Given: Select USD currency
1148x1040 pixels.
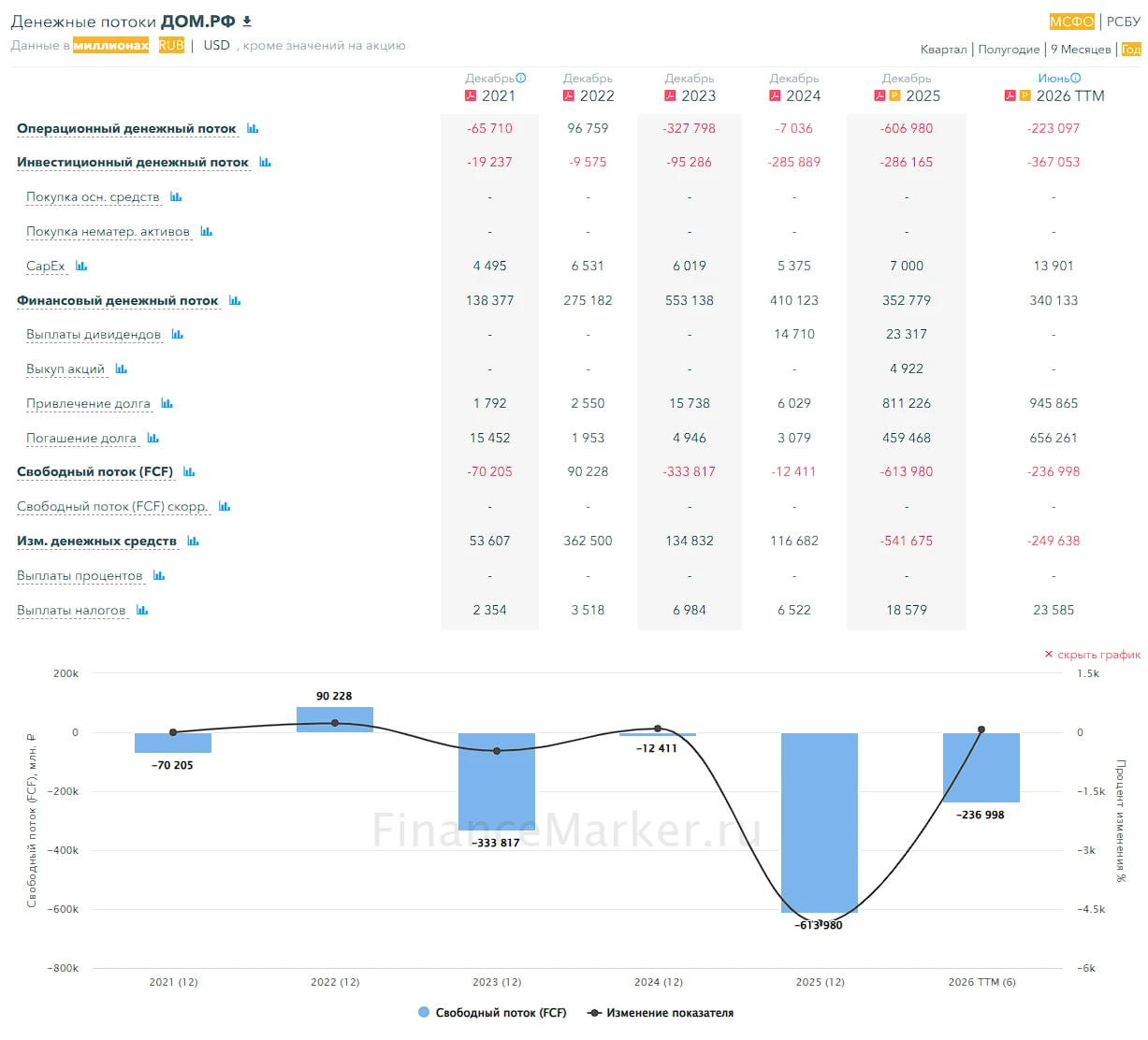Looking at the screenshot, I should pos(217,45).
